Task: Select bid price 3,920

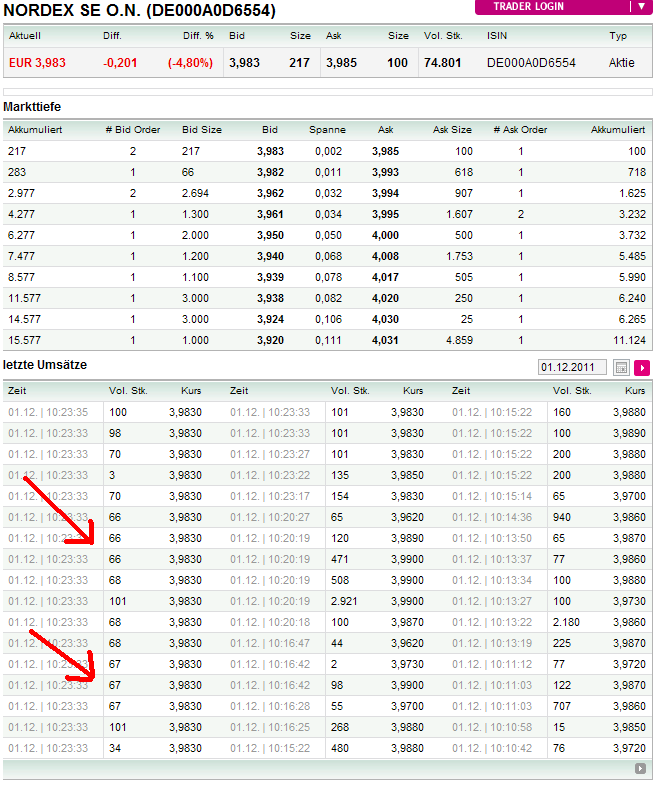Action: click(x=270, y=340)
